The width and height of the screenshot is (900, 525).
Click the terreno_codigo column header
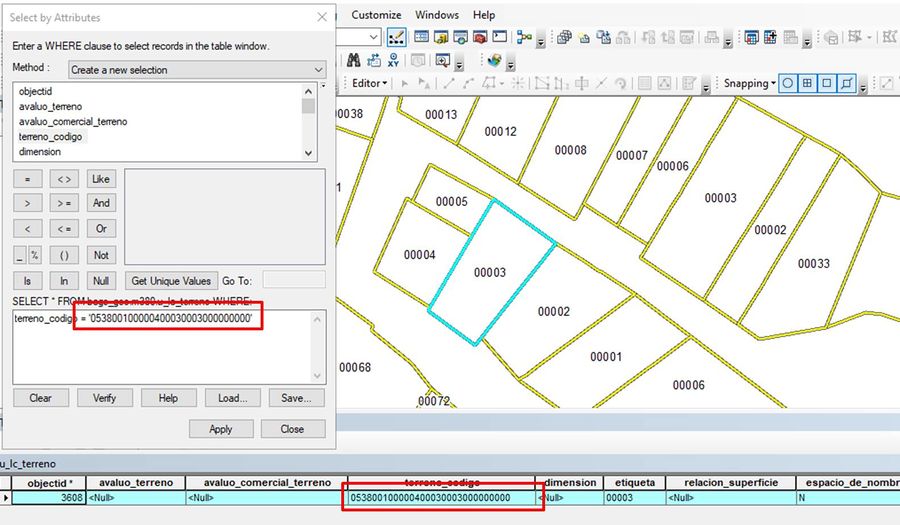coord(441,483)
